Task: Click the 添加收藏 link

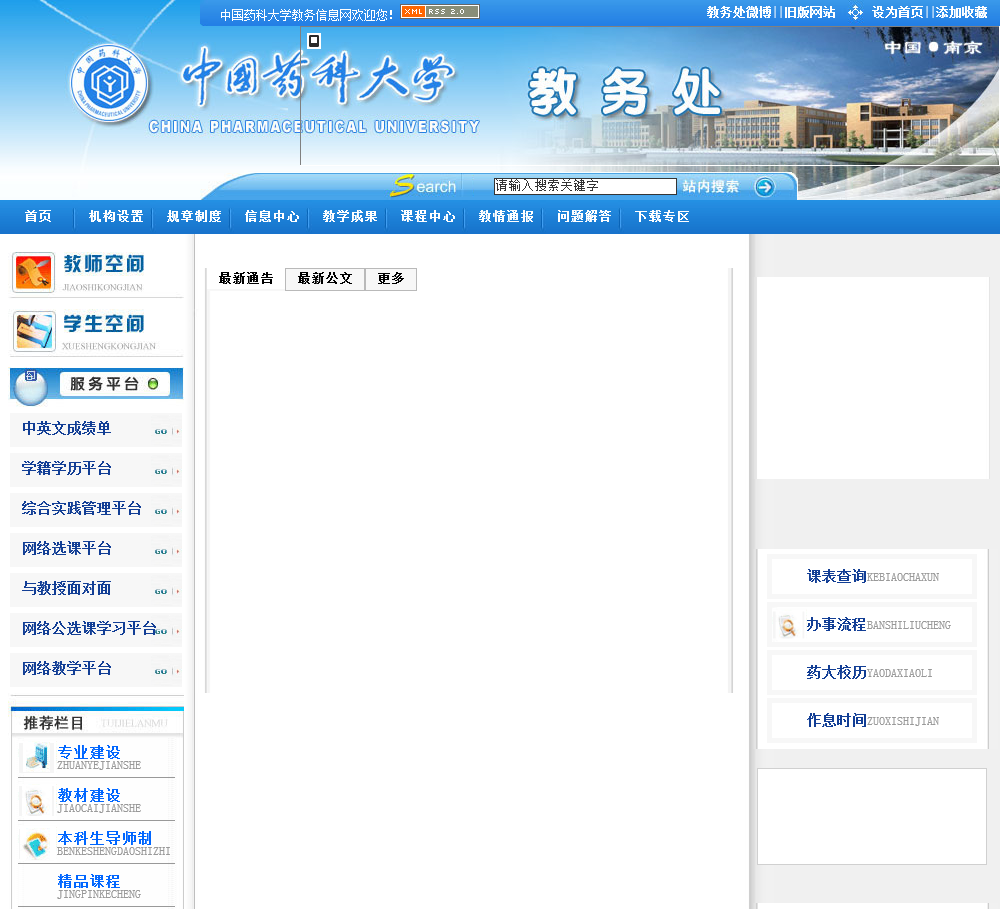Action: pyautogui.click(x=961, y=13)
